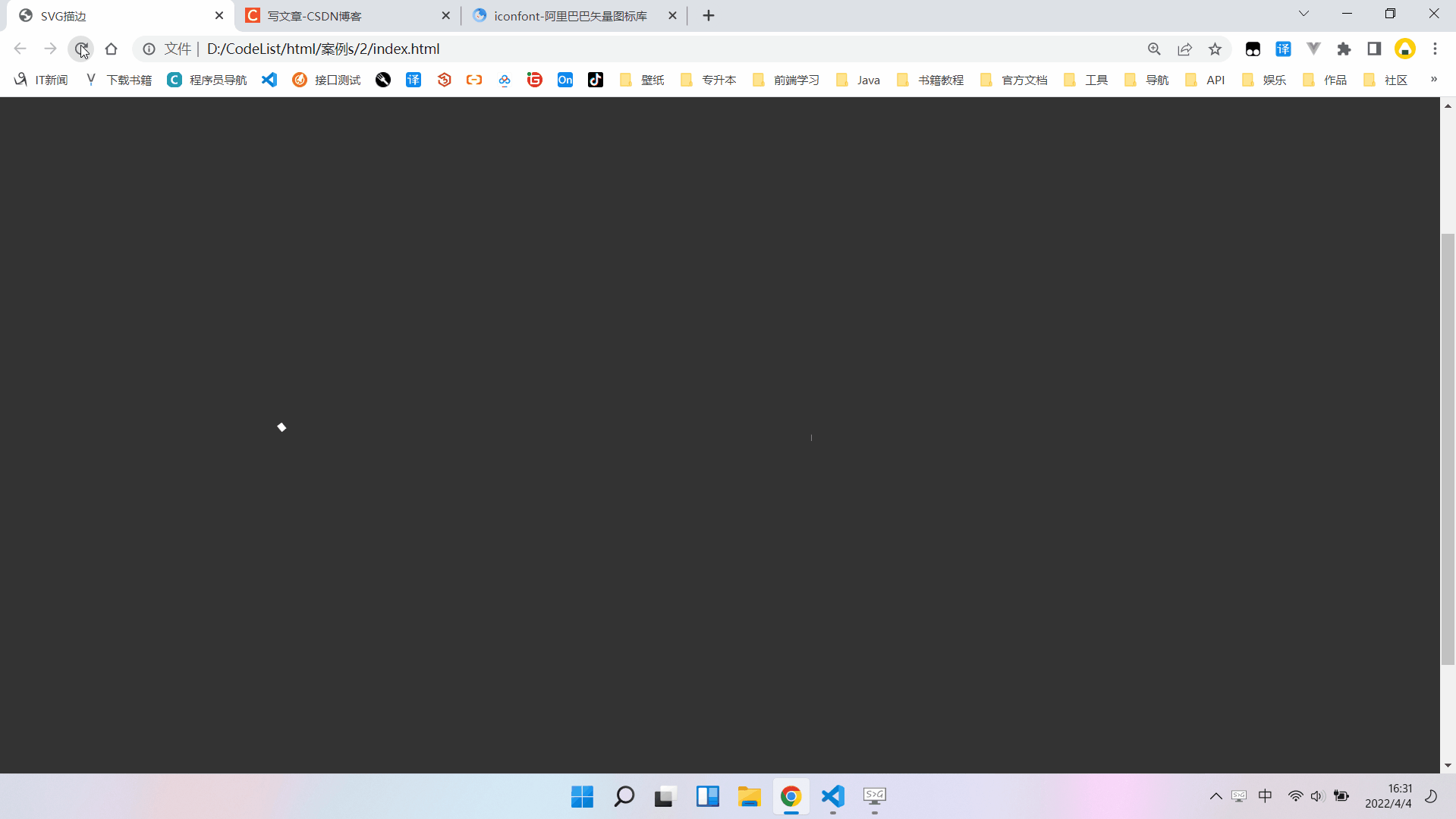Open the VS Code bookmark icon
1456x819 pixels.
(269, 80)
